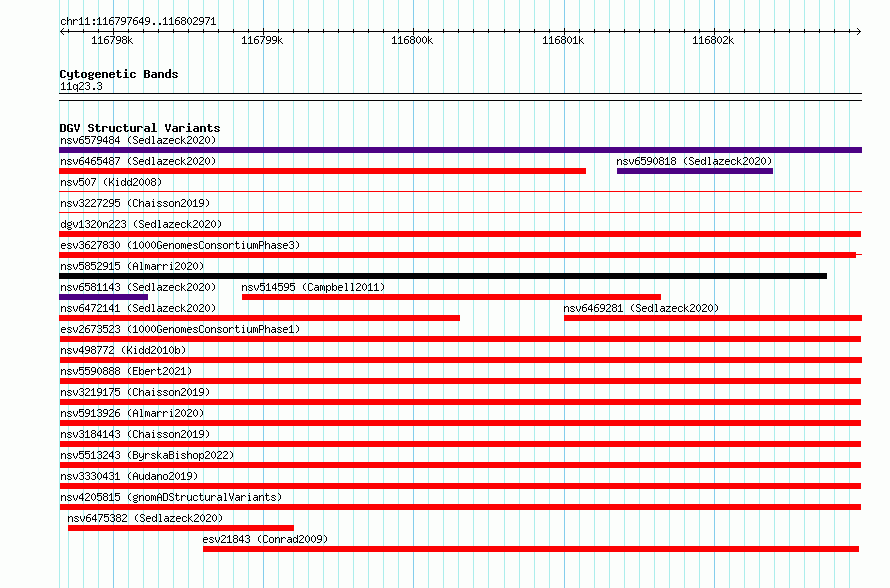Select the 11q23.3 band label
Viewport: 890px width, 588px height.
(81, 86)
